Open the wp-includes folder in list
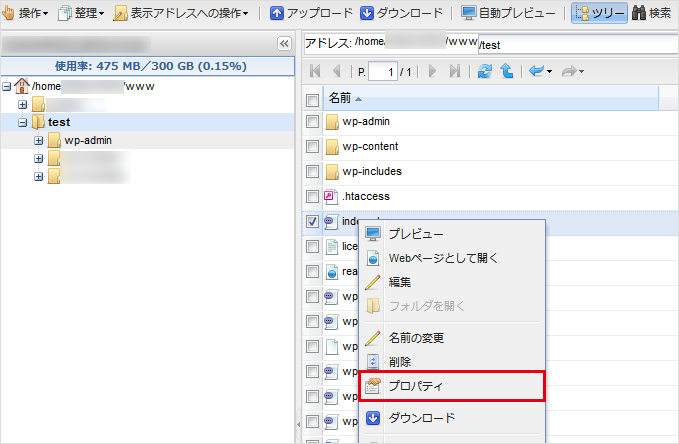Viewport: 679px width, 444px height. (x=372, y=171)
